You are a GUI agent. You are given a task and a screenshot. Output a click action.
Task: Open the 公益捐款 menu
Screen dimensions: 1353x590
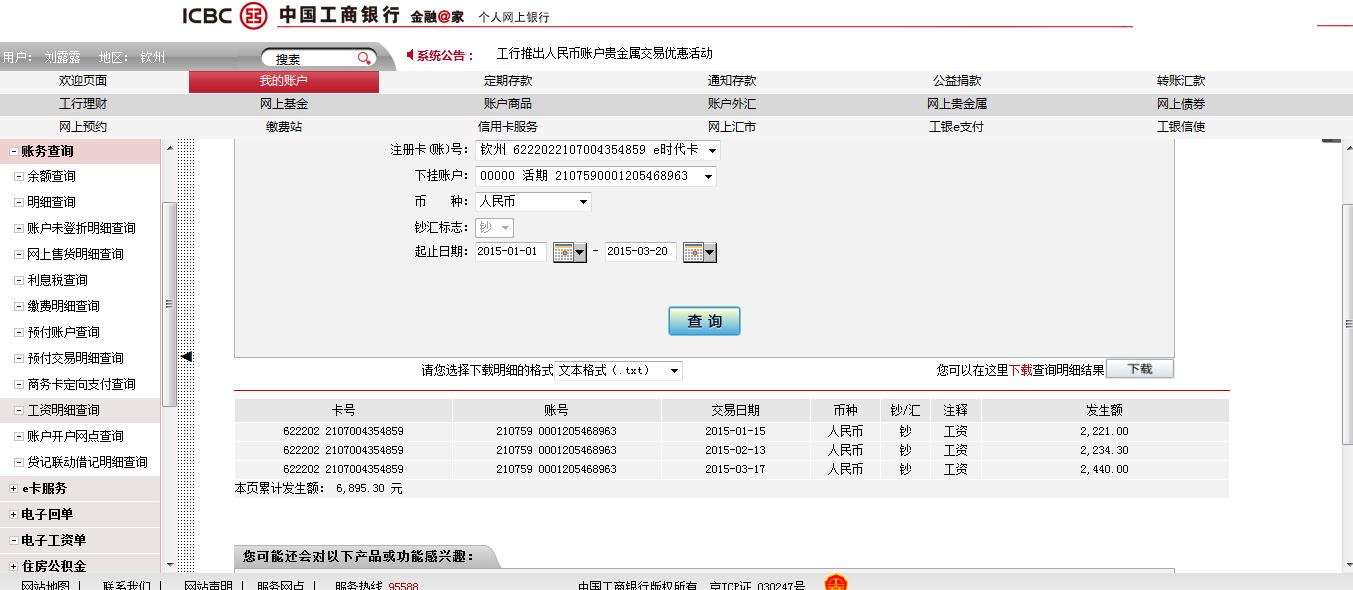(957, 81)
